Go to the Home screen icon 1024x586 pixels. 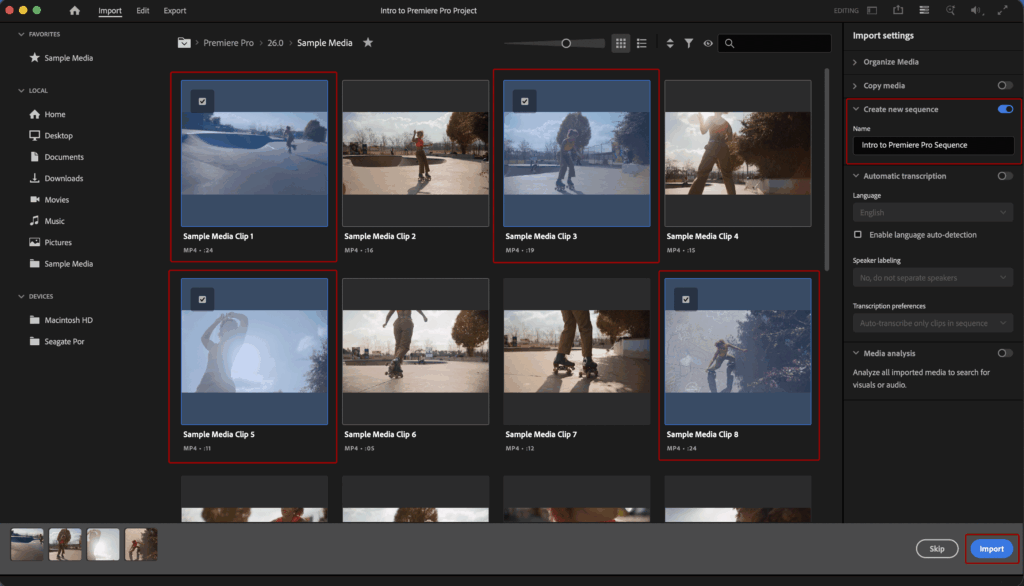pos(74,10)
